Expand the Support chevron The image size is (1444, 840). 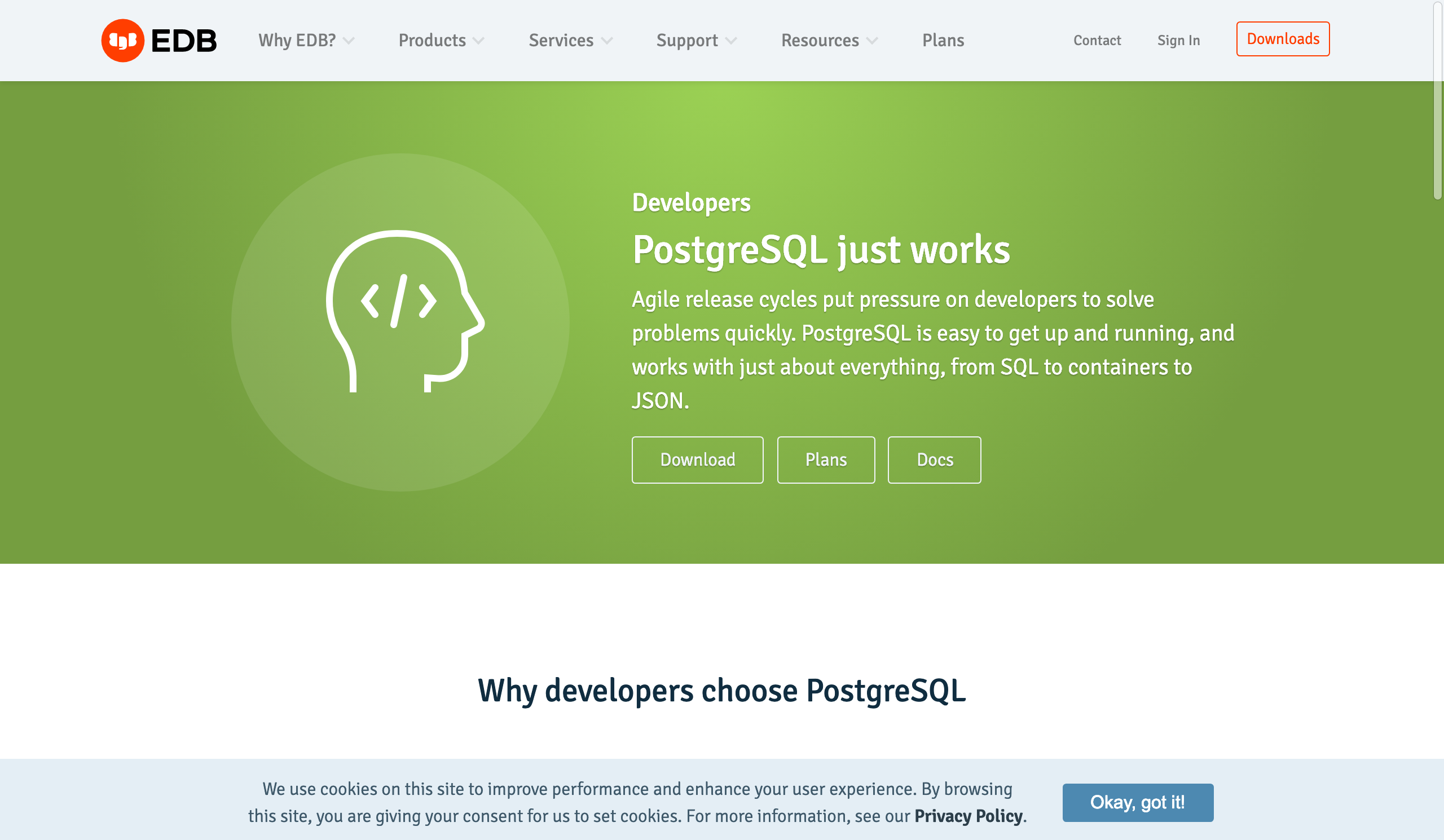pyautogui.click(x=730, y=41)
